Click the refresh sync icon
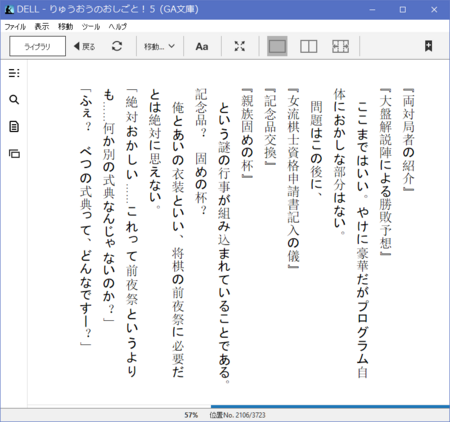This screenshot has height=422, width=450. coord(117,46)
